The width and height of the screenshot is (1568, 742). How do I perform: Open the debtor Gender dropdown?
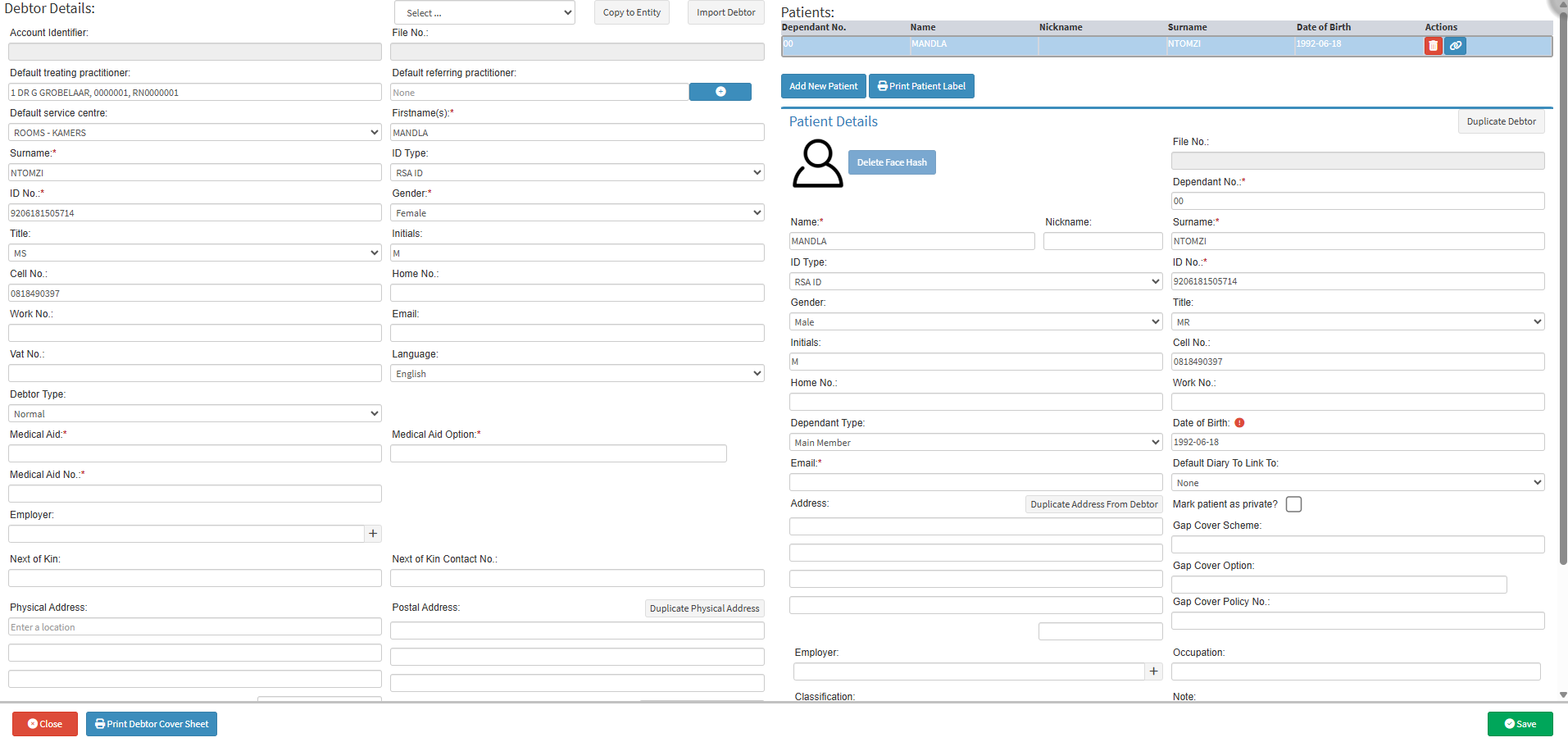pyautogui.click(x=577, y=213)
